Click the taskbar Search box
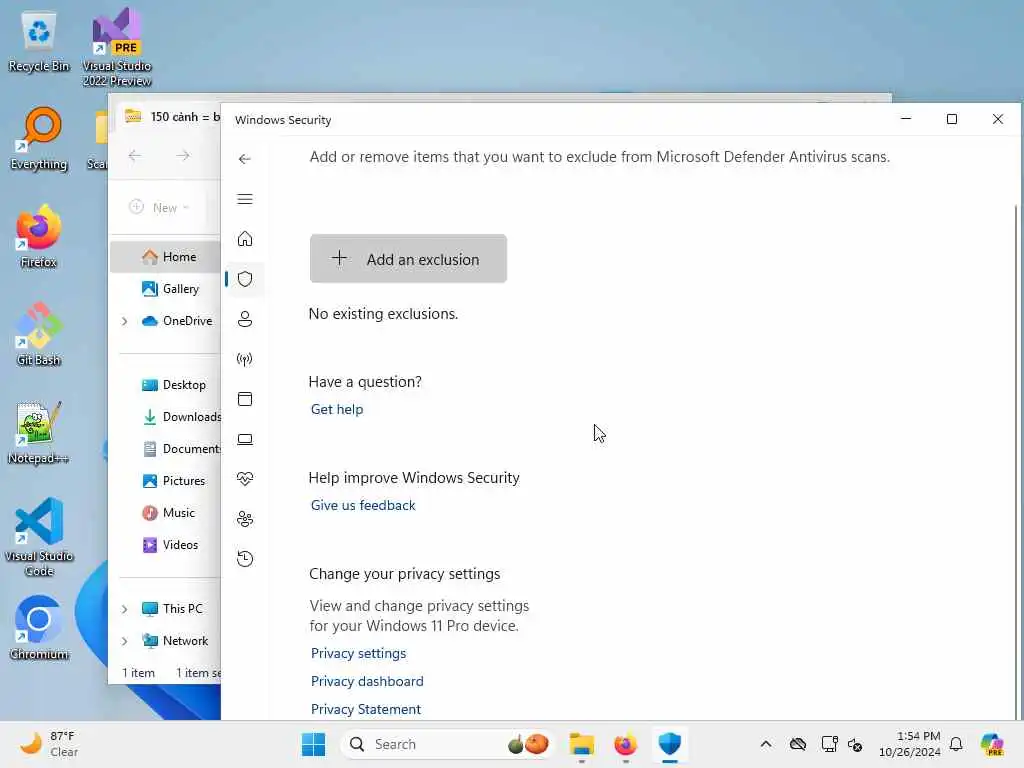Image resolution: width=1024 pixels, height=768 pixels. click(x=447, y=744)
